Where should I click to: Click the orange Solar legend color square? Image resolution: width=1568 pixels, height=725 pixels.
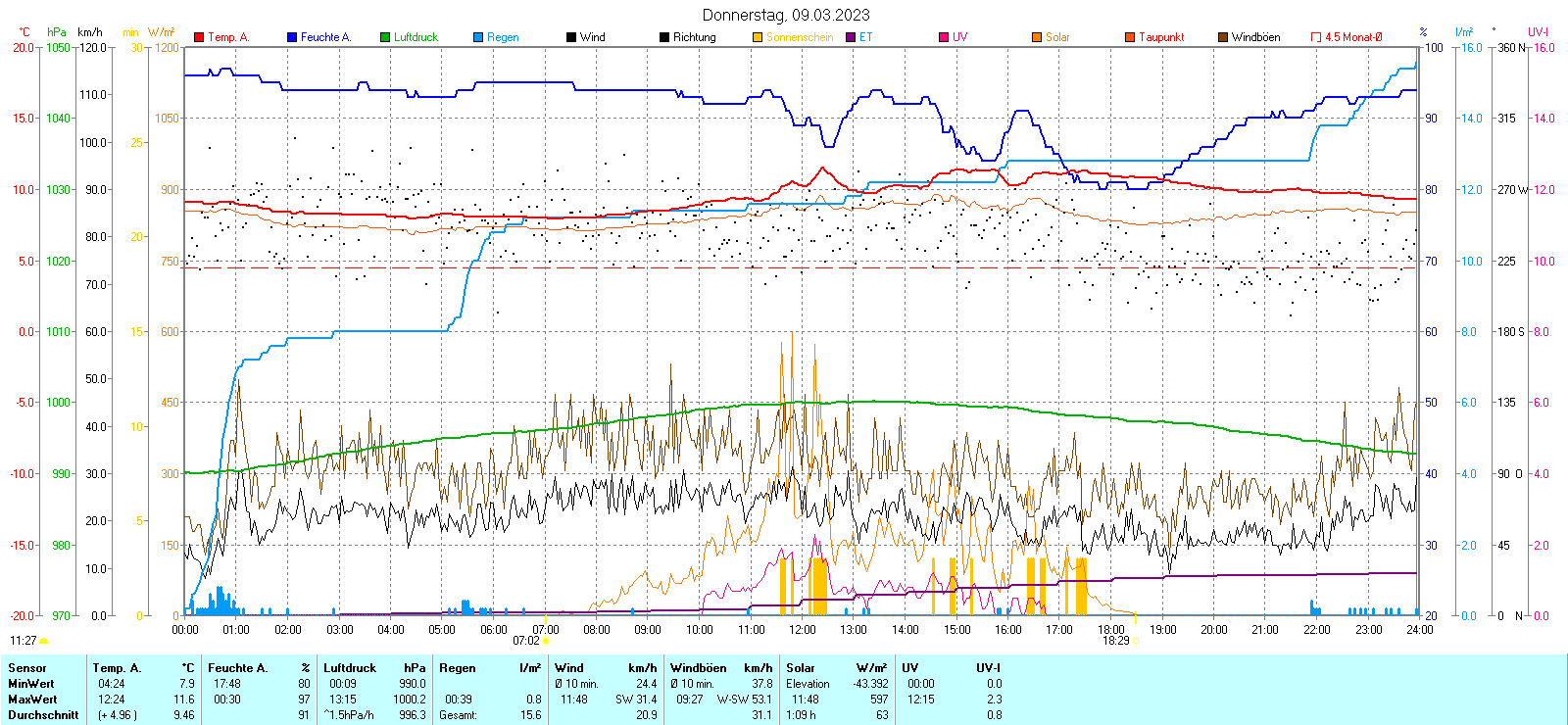[x=1037, y=37]
